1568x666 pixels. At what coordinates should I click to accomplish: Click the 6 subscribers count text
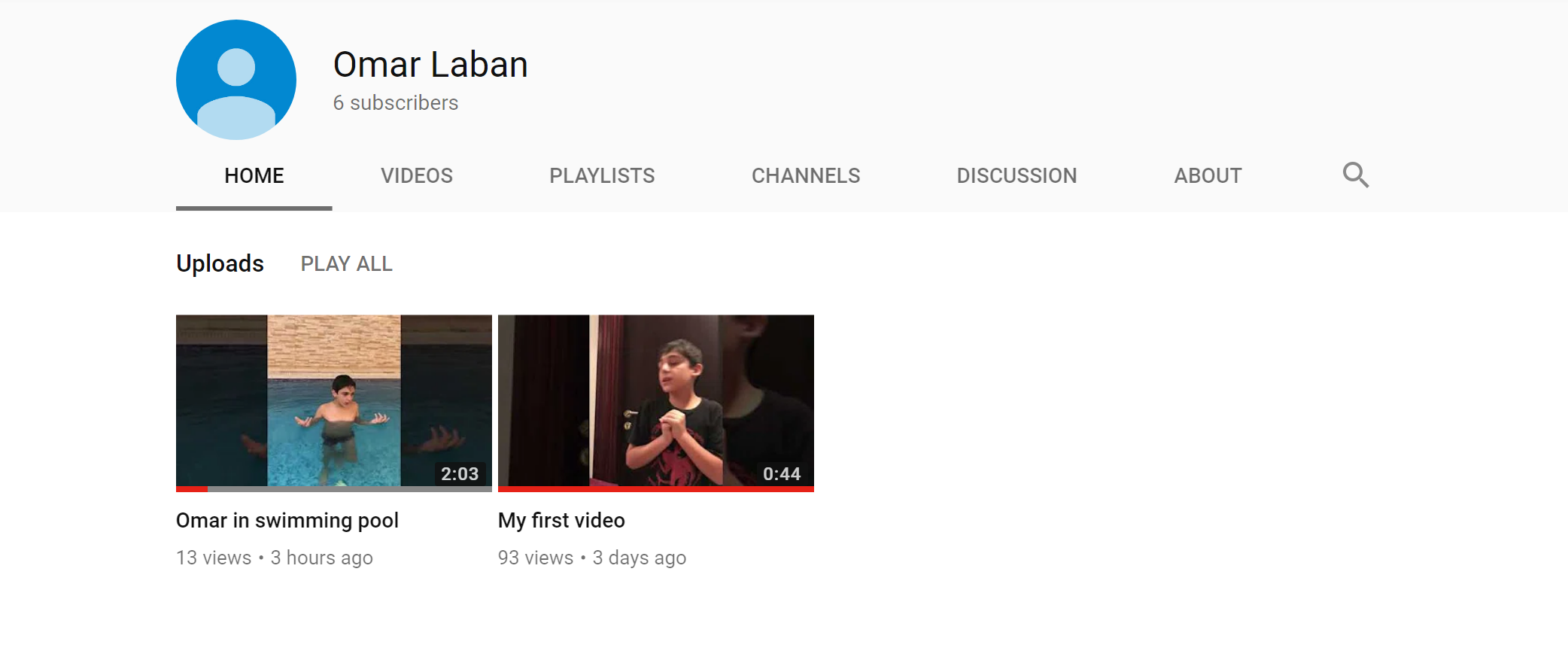pyautogui.click(x=396, y=103)
